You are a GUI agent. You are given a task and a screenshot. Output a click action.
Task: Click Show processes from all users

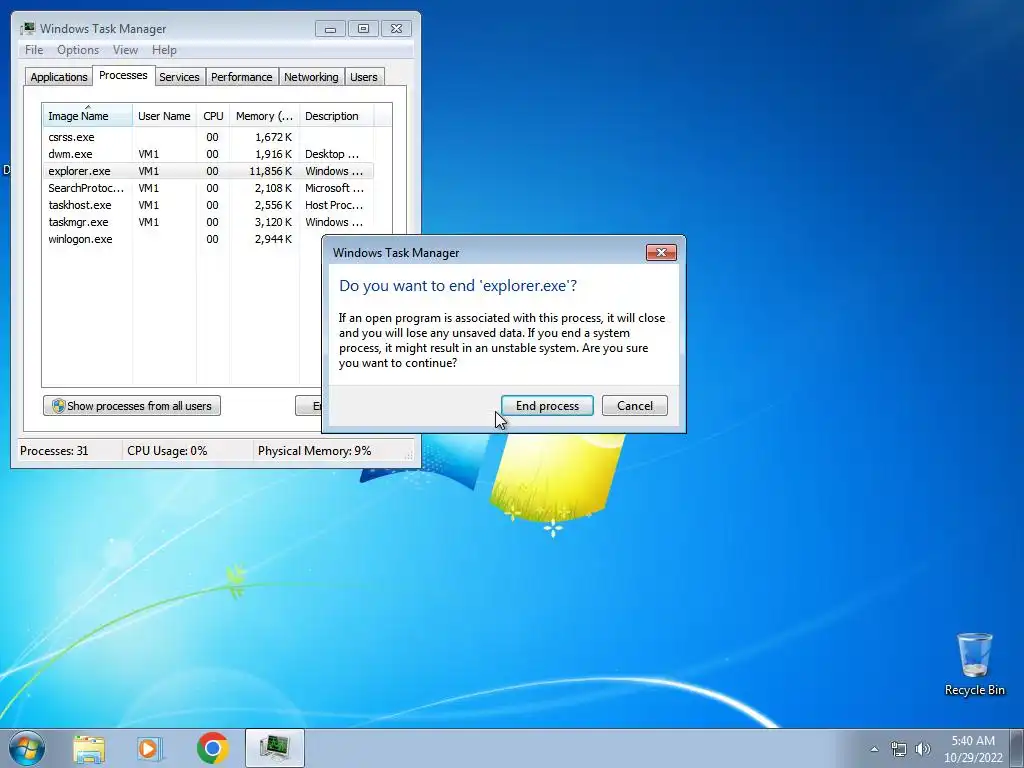coord(132,406)
